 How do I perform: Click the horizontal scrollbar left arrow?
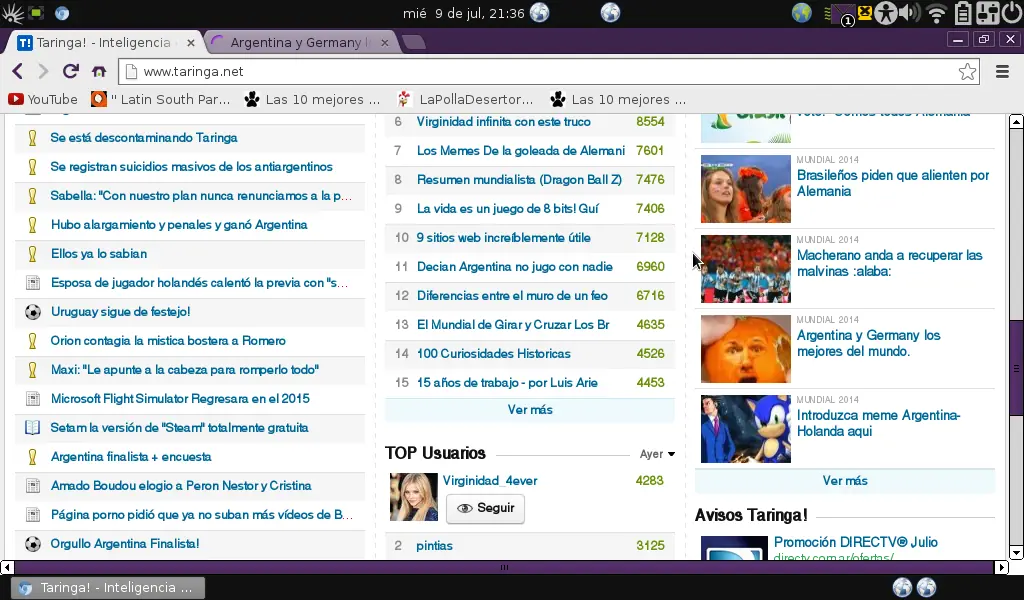coord(7,567)
